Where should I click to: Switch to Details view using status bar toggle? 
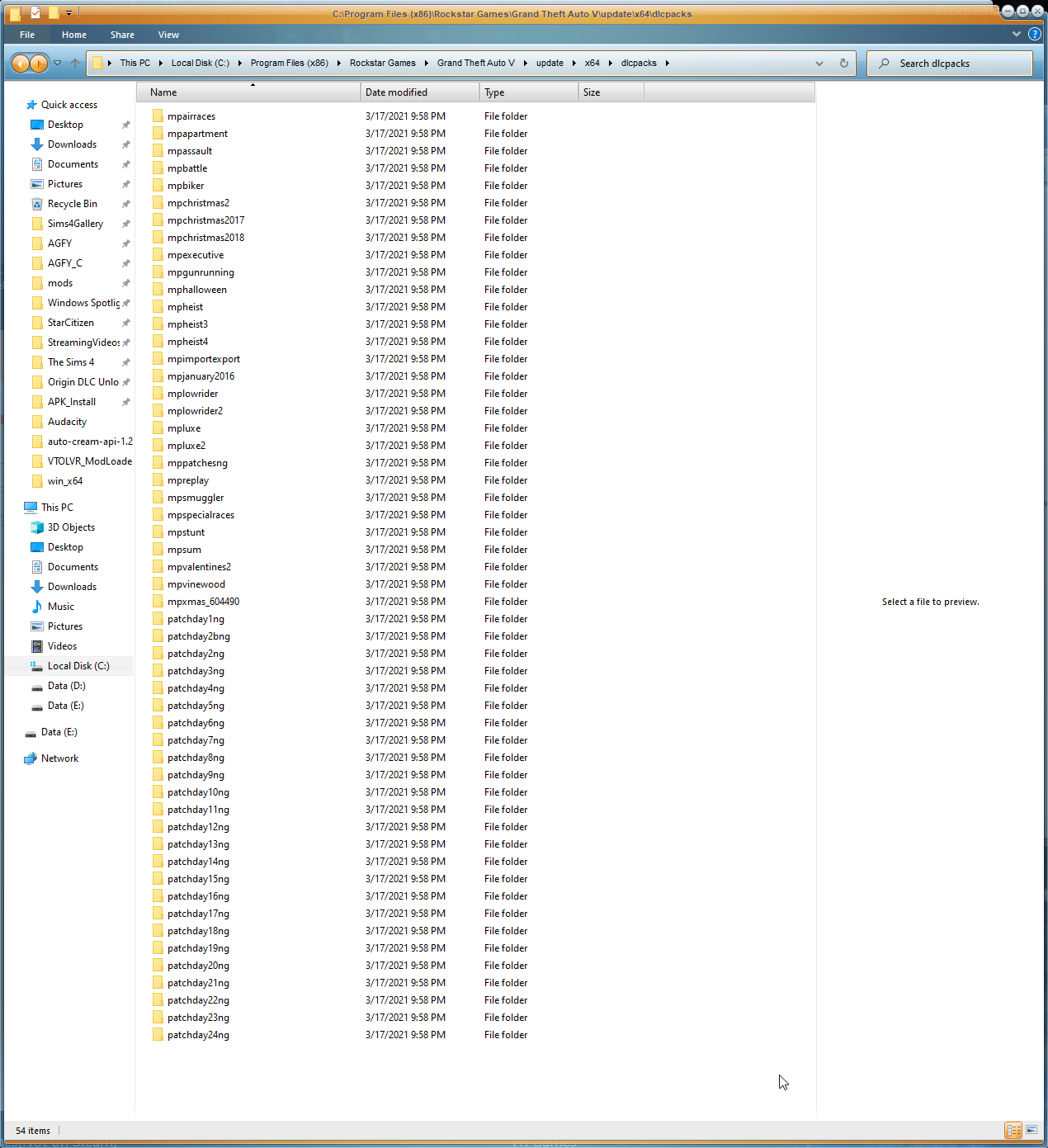pos(1013,1130)
